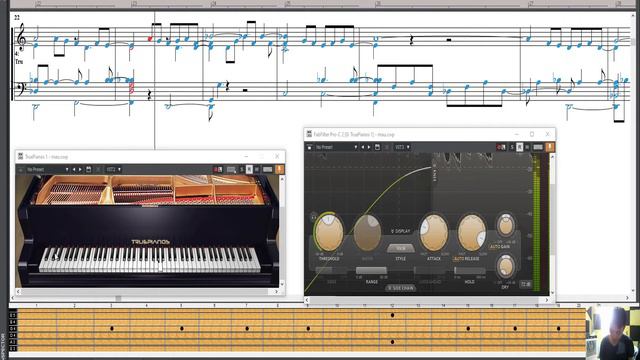This screenshot has width=640, height=360.
Task: Save preset in FabFilter window
Action: click(x=378, y=147)
